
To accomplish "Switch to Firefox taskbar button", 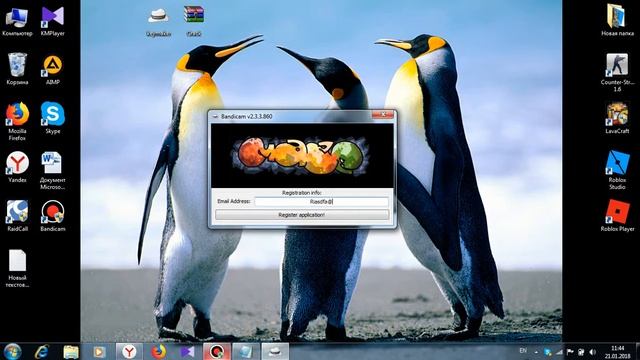I will tap(158, 351).
